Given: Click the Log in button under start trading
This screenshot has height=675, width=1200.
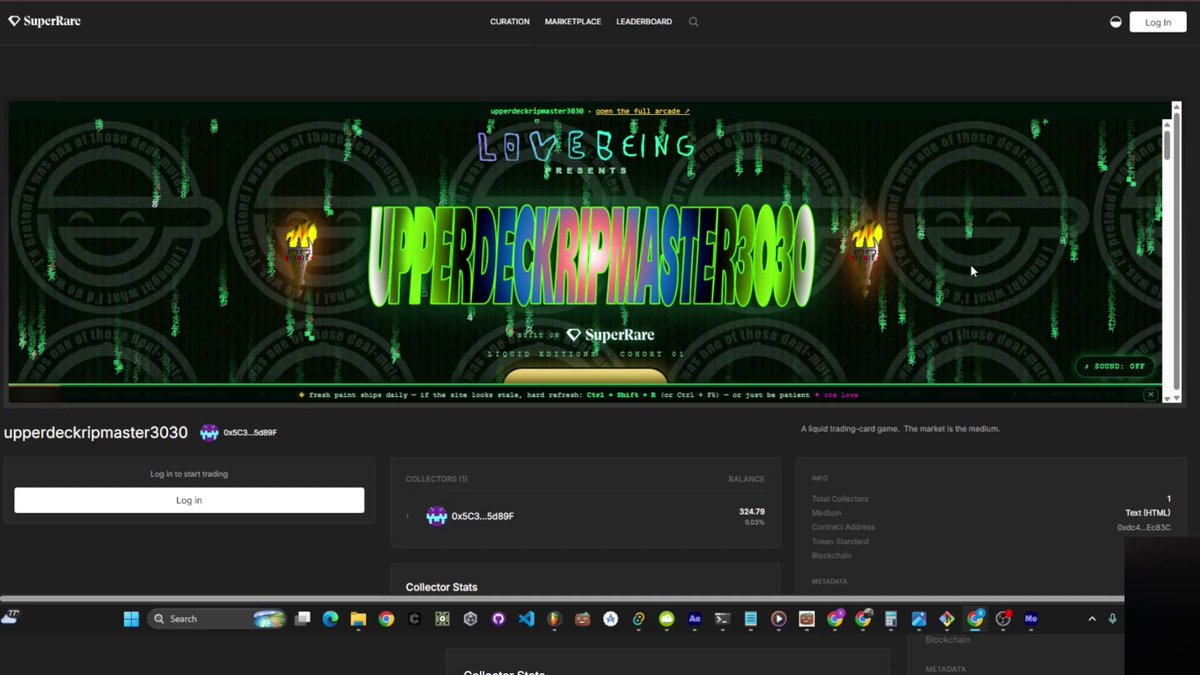Looking at the screenshot, I should click(x=189, y=500).
